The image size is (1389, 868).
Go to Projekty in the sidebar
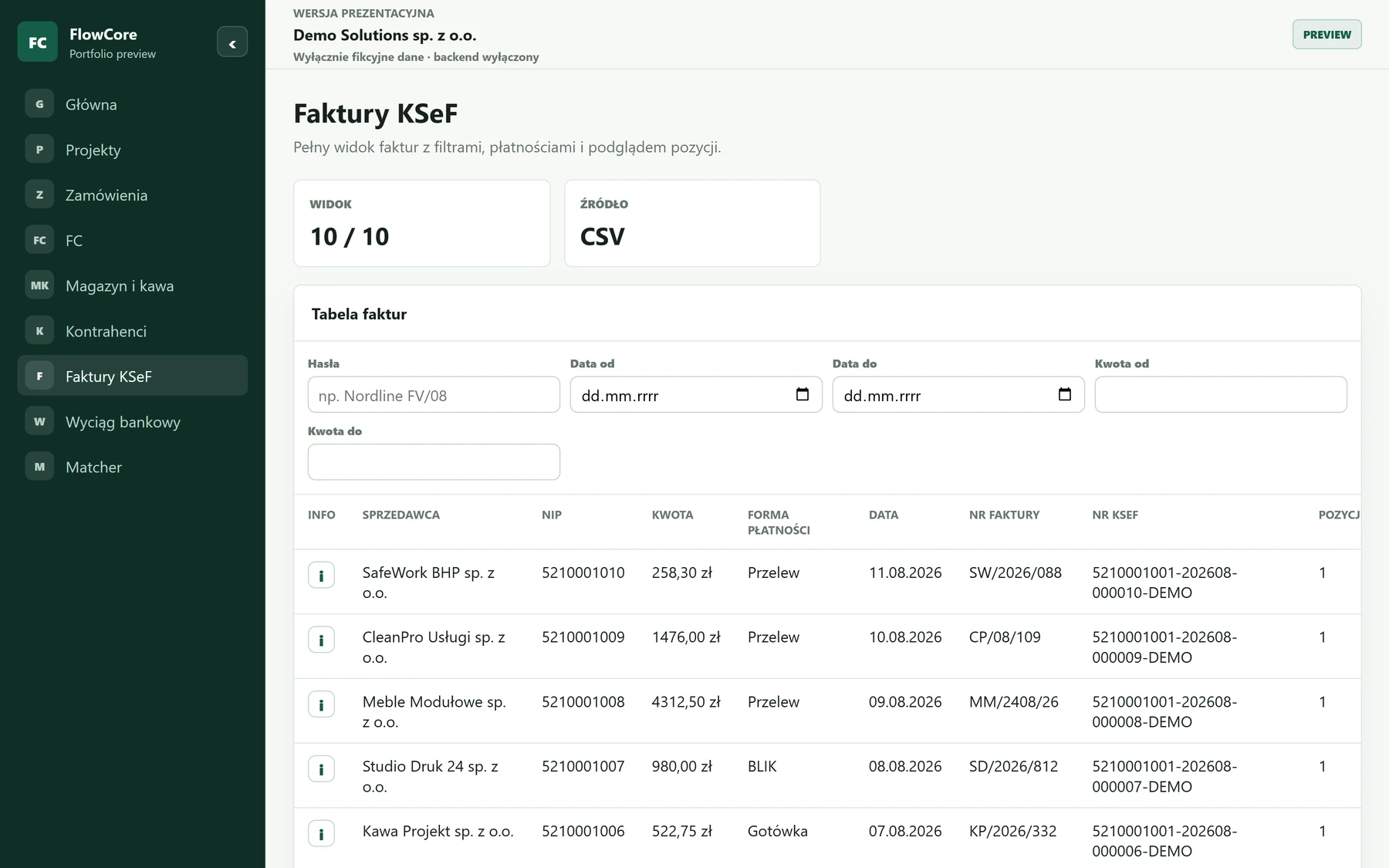133,150
